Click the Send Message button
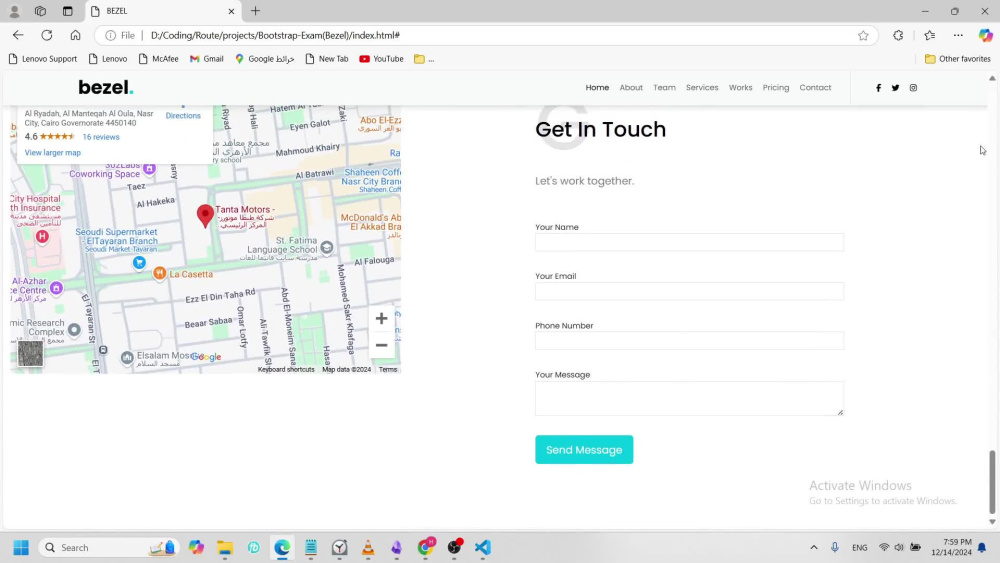 584,450
